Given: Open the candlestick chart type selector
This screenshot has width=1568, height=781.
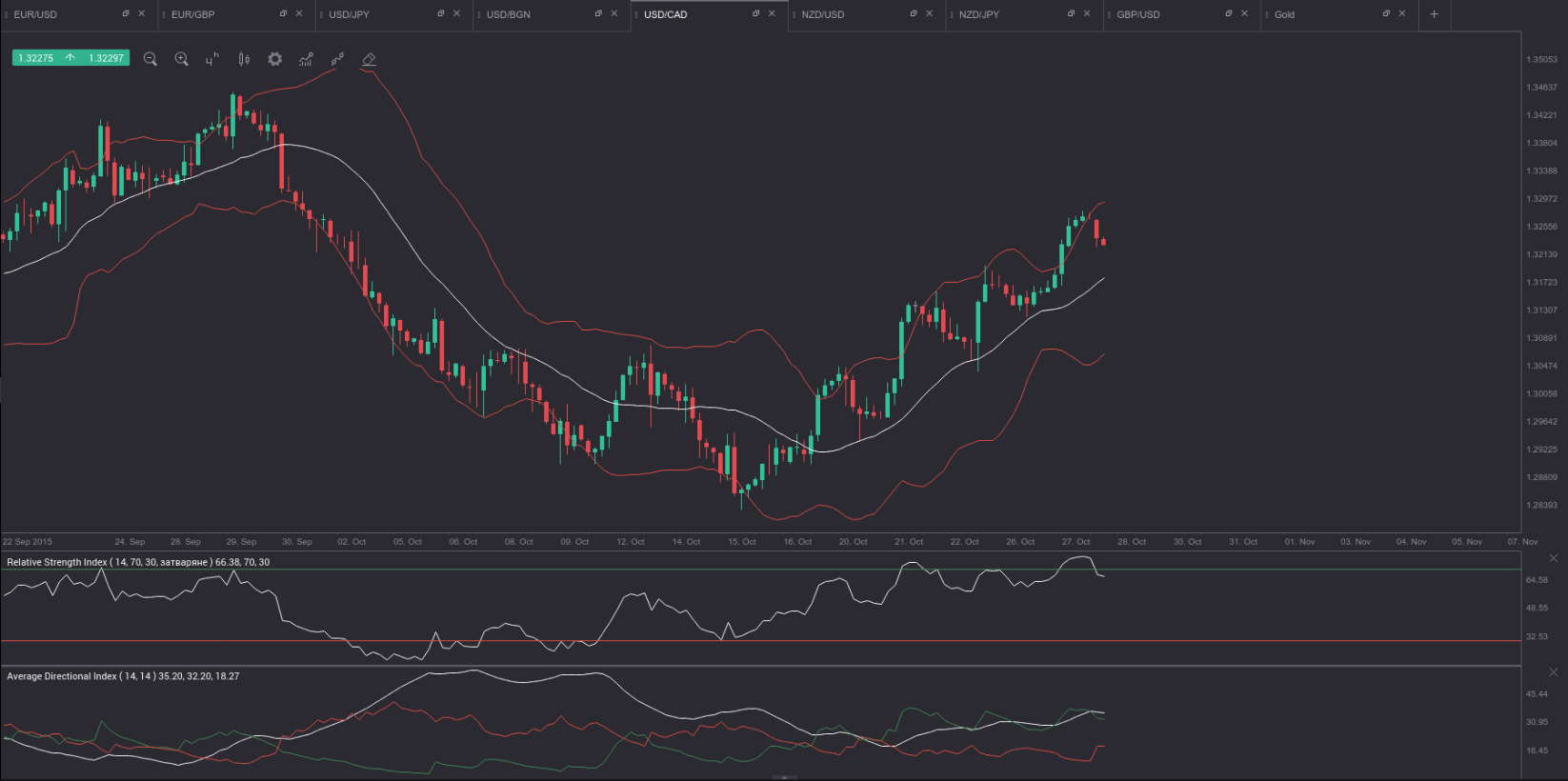Looking at the screenshot, I should (244, 59).
